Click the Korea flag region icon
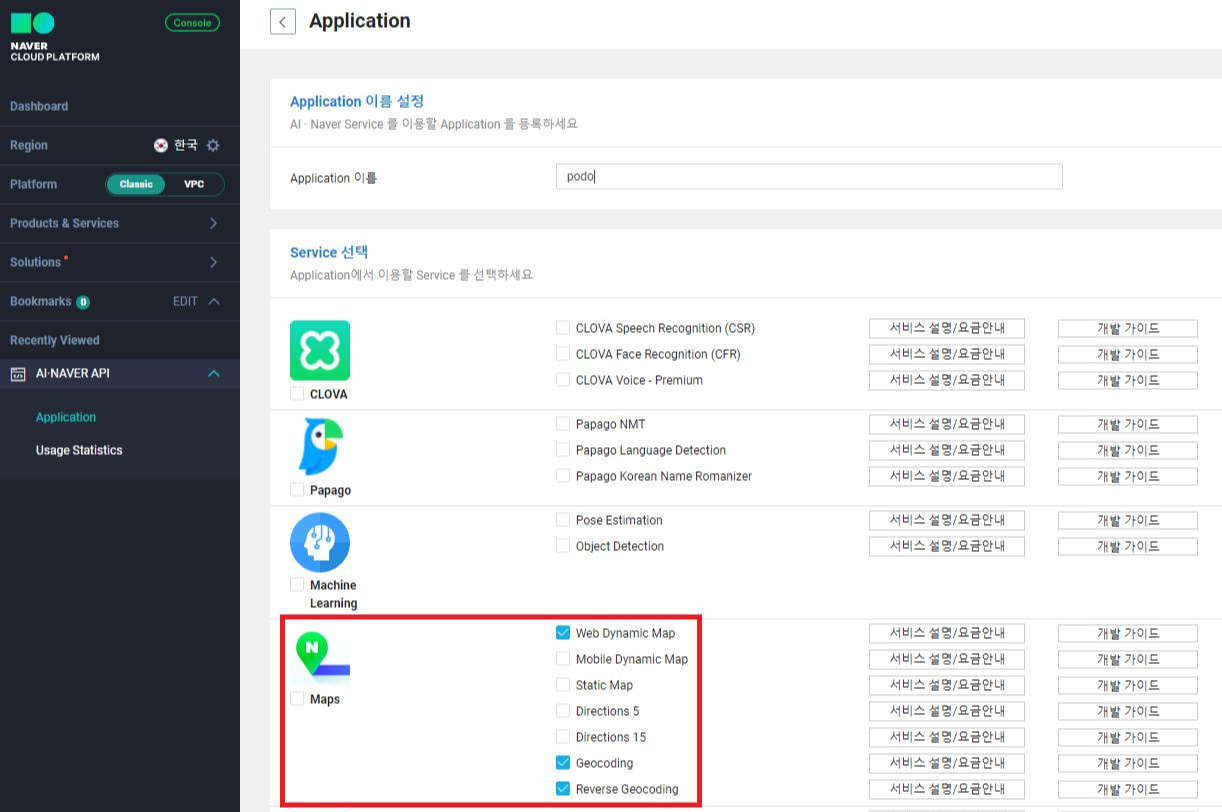The height and width of the screenshot is (812, 1222). (161, 145)
